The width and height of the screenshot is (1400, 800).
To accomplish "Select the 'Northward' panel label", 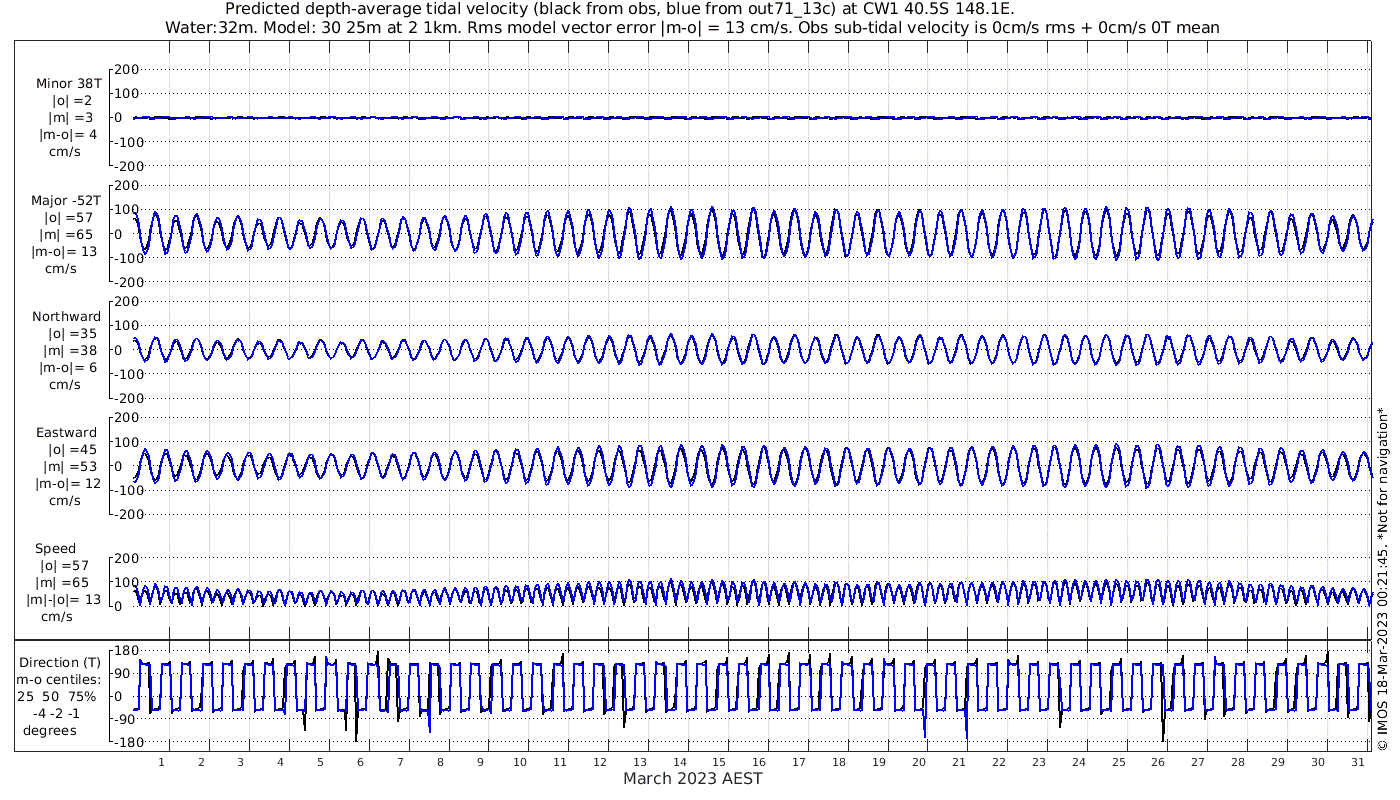I will (x=66, y=316).
